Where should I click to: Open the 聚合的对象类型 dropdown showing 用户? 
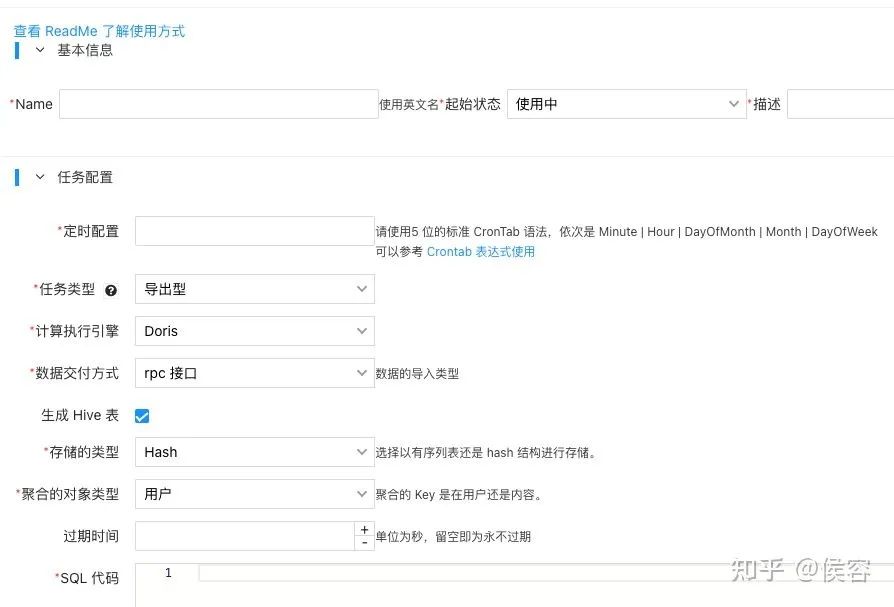[x=255, y=494]
